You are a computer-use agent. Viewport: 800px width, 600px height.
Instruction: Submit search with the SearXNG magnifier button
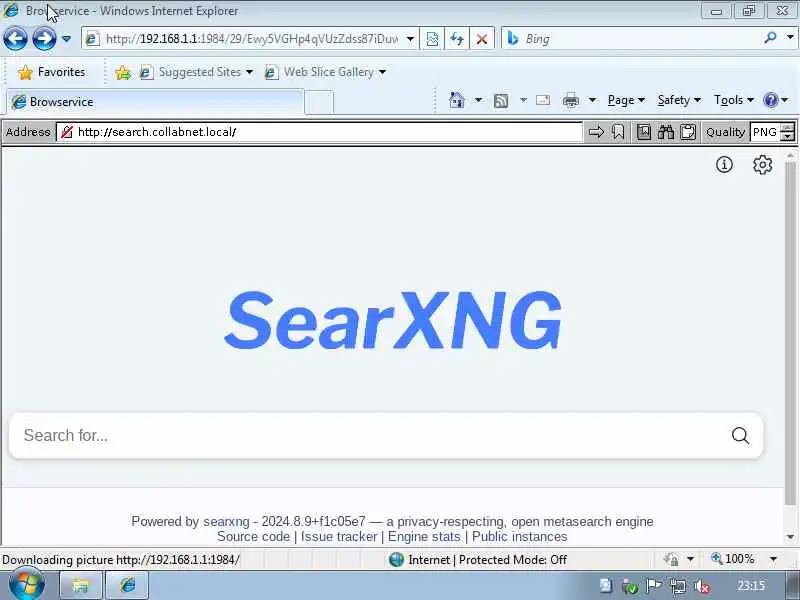click(740, 435)
